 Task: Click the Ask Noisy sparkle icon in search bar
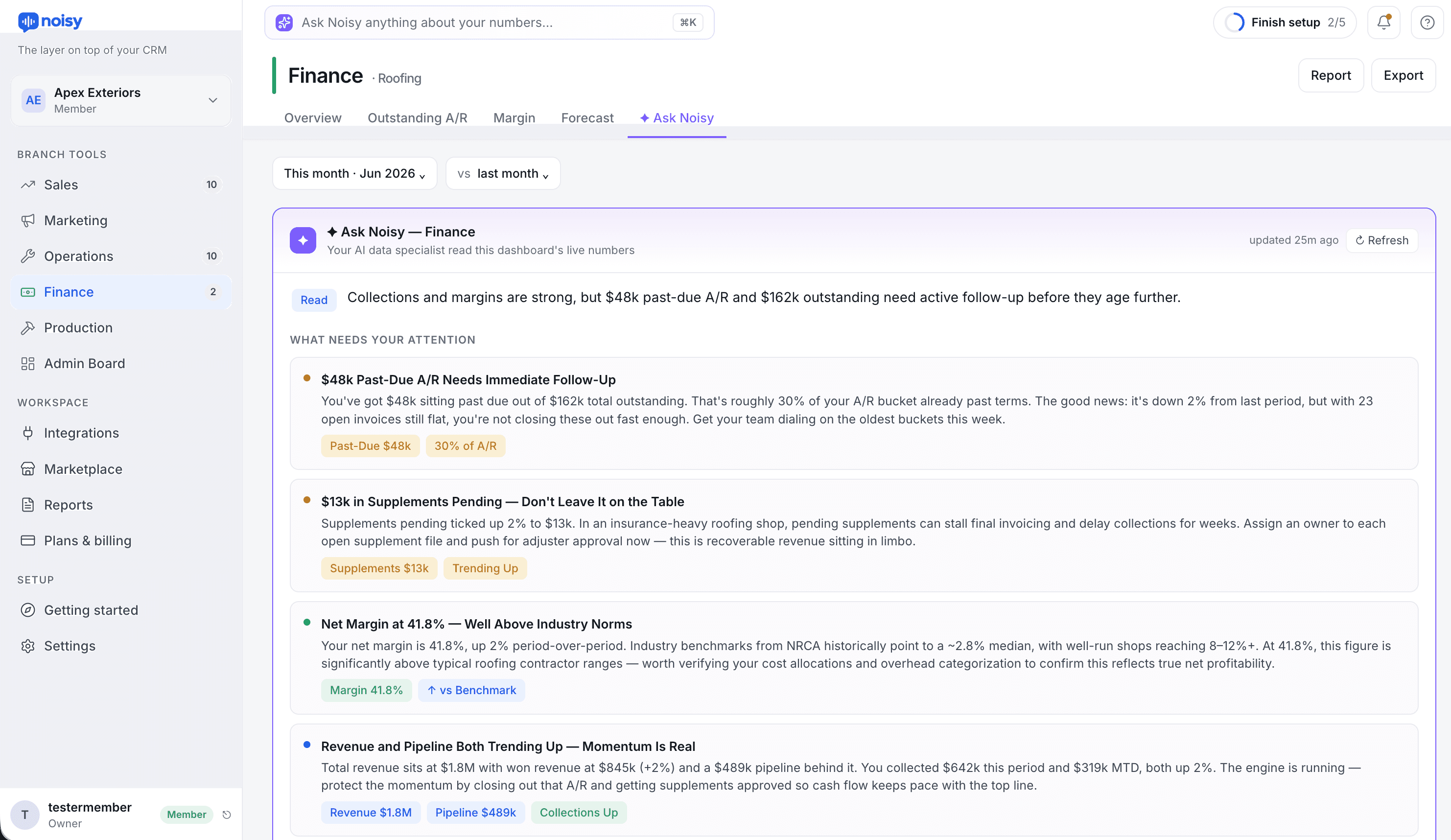click(284, 23)
